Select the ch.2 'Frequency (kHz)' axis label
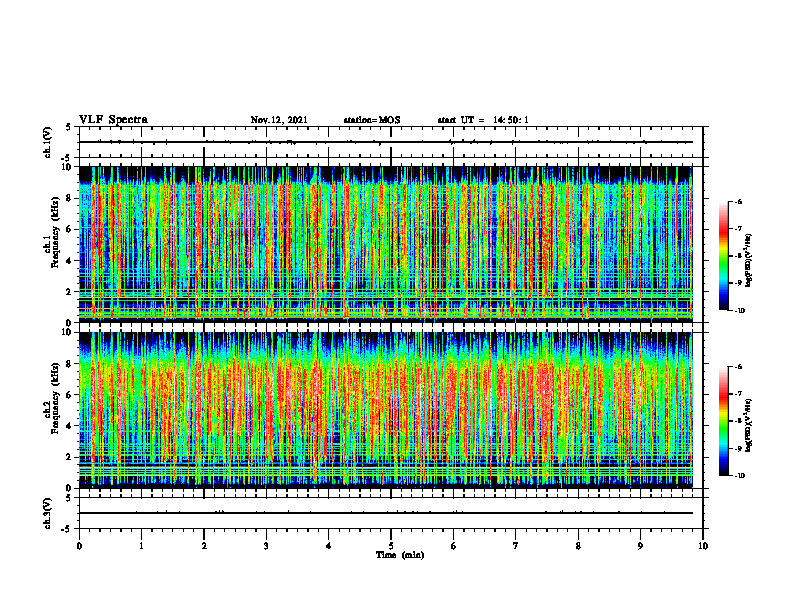This screenshot has width=792, height=612. pos(55,398)
